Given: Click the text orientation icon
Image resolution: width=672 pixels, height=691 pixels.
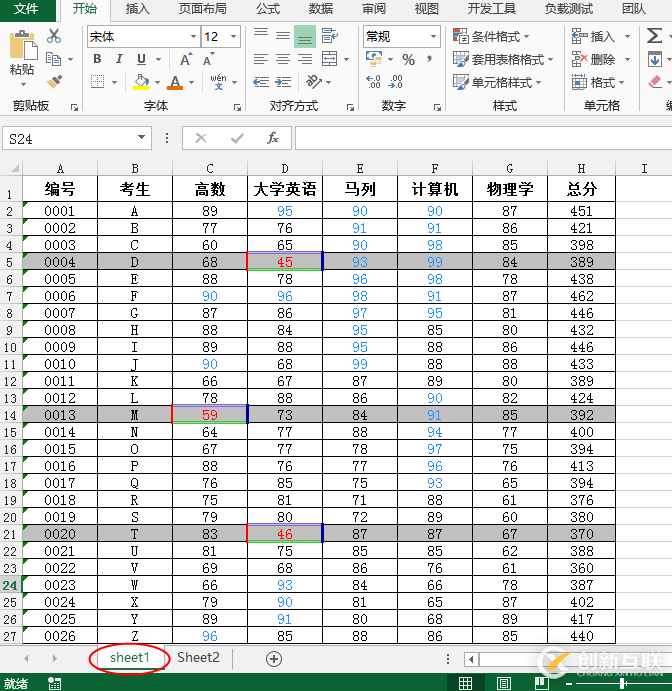Looking at the screenshot, I should 314,82.
